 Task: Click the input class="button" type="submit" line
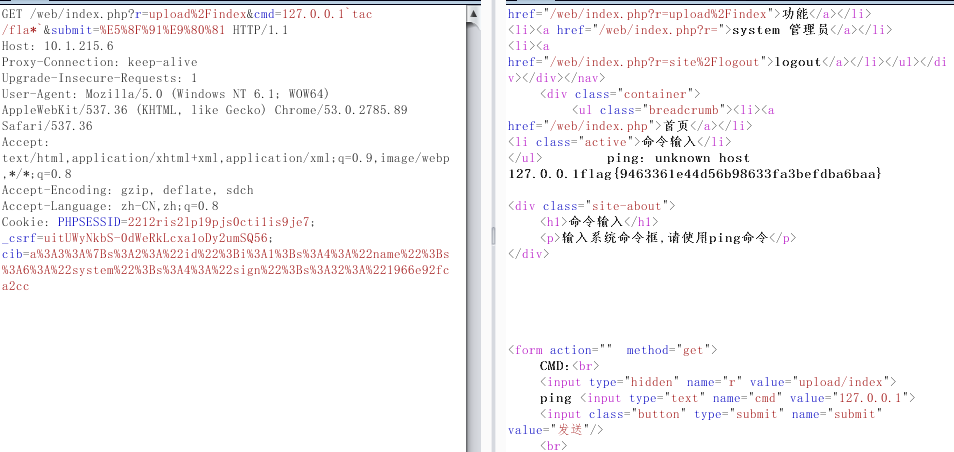[x=711, y=414]
